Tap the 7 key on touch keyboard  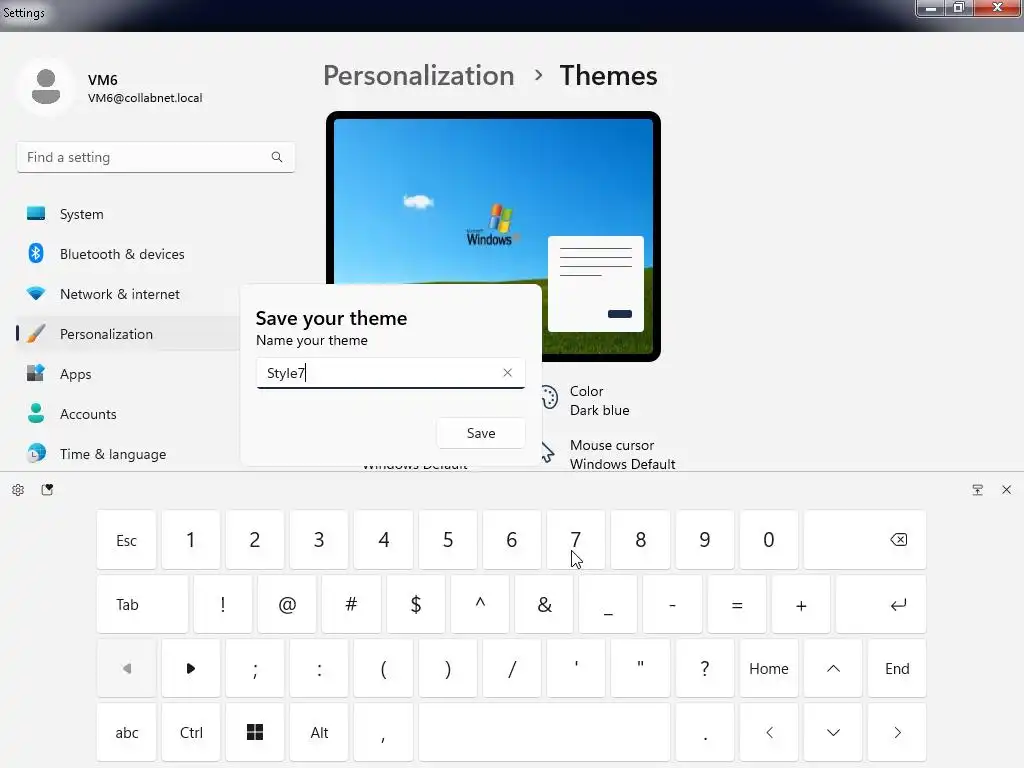(575, 540)
